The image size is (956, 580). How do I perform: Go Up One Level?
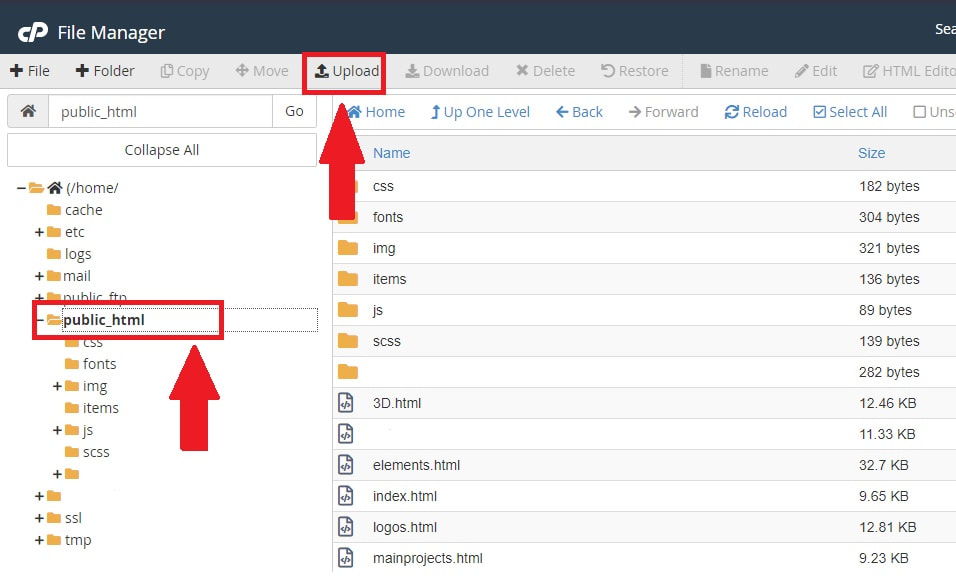pos(480,112)
